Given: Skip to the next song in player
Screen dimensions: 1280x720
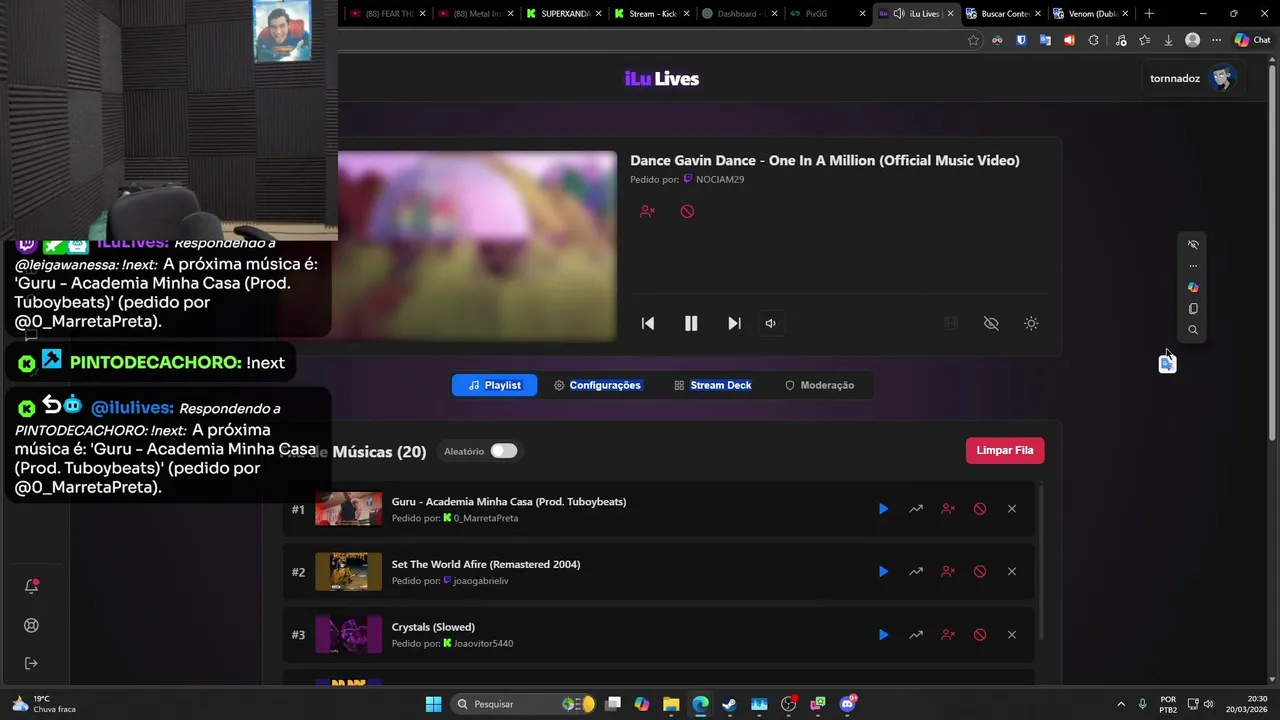Looking at the screenshot, I should 734,323.
